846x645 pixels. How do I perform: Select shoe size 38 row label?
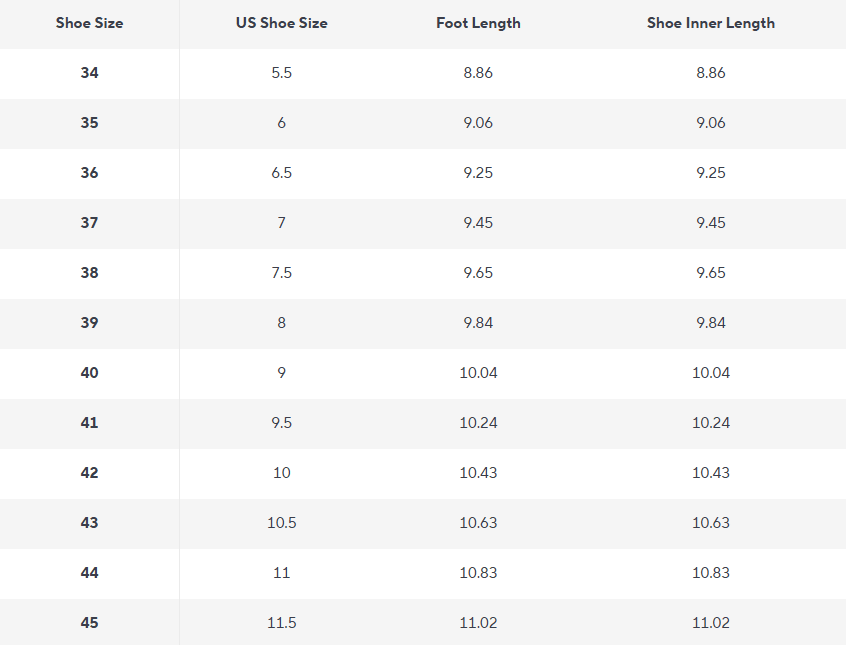(90, 273)
